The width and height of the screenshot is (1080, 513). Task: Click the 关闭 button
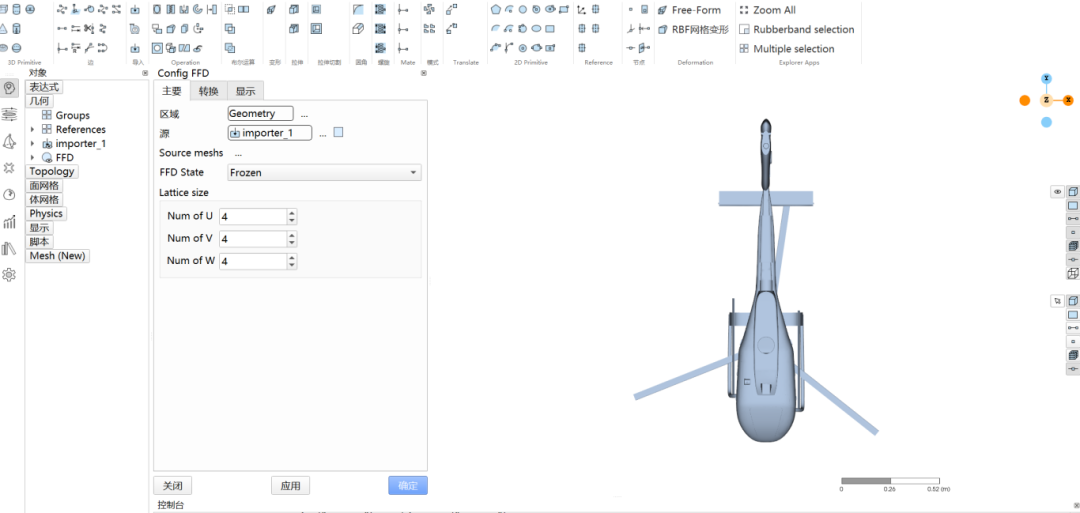tap(172, 485)
